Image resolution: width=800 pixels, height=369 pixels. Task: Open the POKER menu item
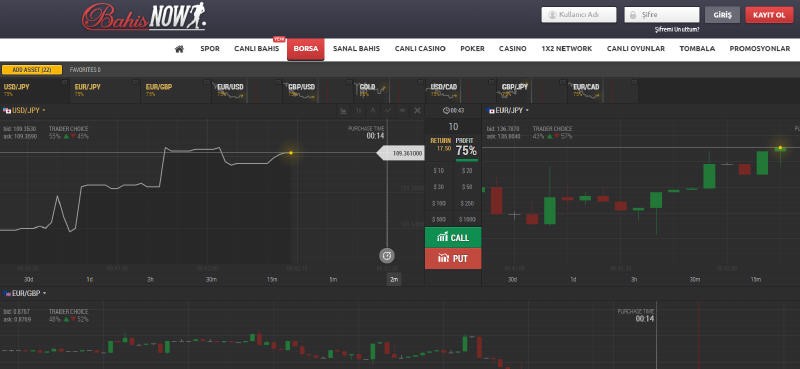pos(472,49)
